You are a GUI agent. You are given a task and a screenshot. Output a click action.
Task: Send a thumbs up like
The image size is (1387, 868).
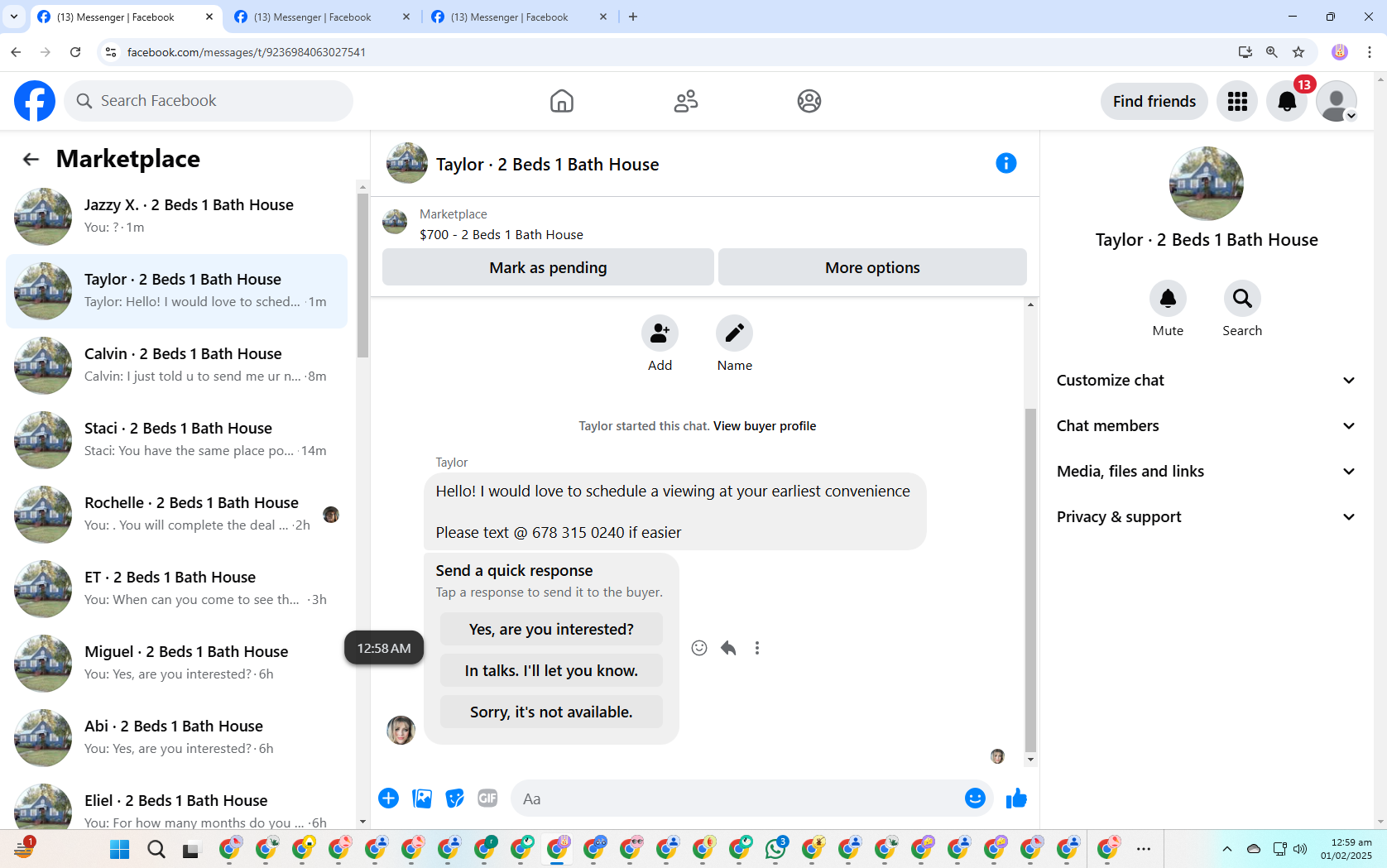click(x=1016, y=798)
